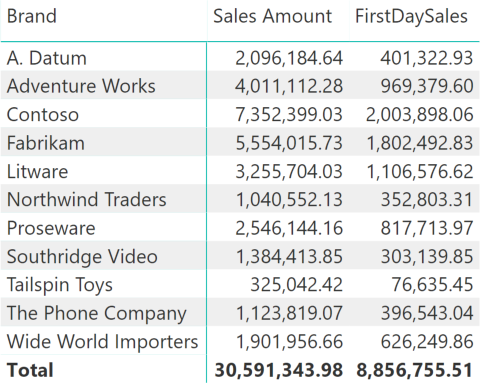Click total sales amount 30,591,343.98
The height and width of the screenshot is (383, 480).
(279, 370)
